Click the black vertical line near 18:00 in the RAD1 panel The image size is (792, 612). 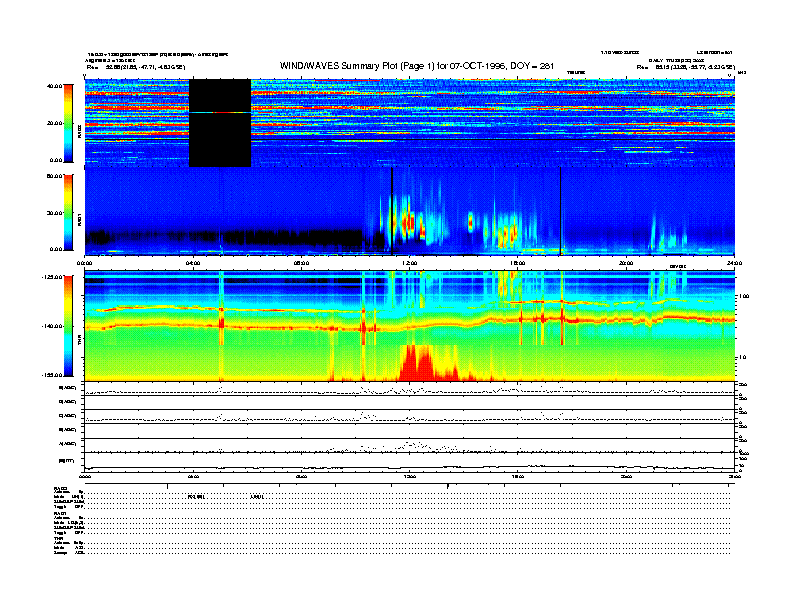coord(560,211)
